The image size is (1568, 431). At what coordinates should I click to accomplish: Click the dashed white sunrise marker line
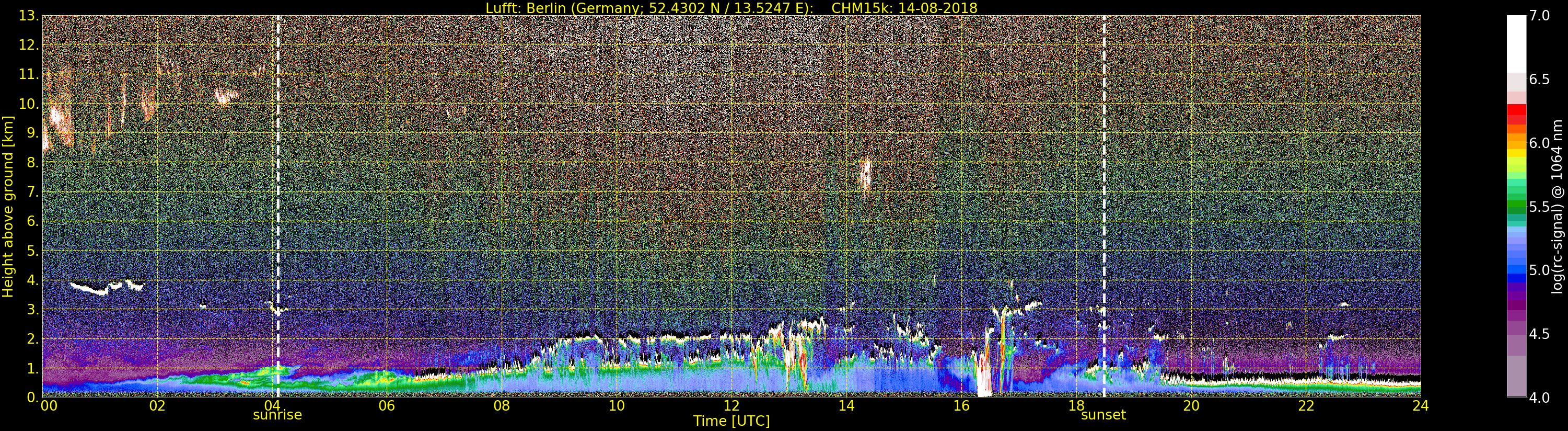tap(278, 207)
